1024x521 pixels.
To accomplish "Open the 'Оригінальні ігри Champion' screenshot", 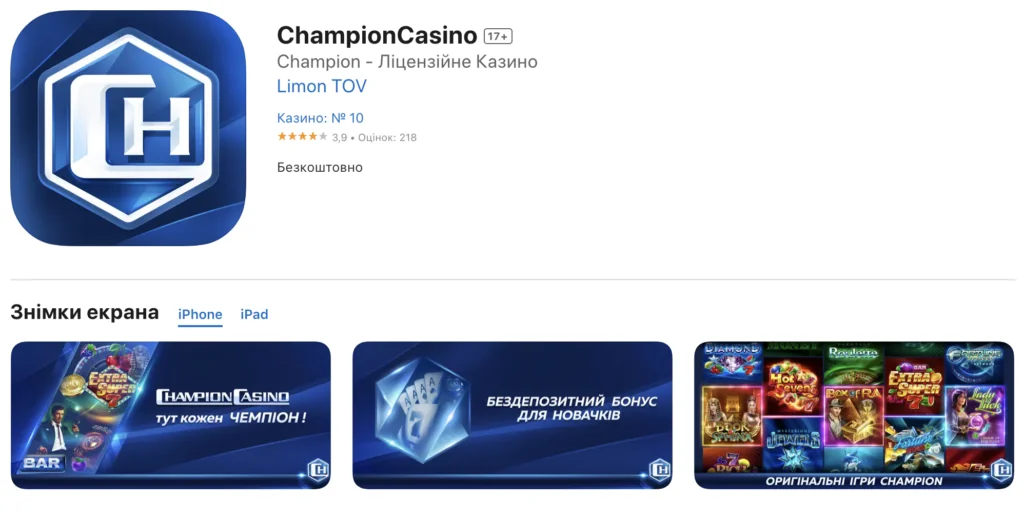I will (854, 415).
